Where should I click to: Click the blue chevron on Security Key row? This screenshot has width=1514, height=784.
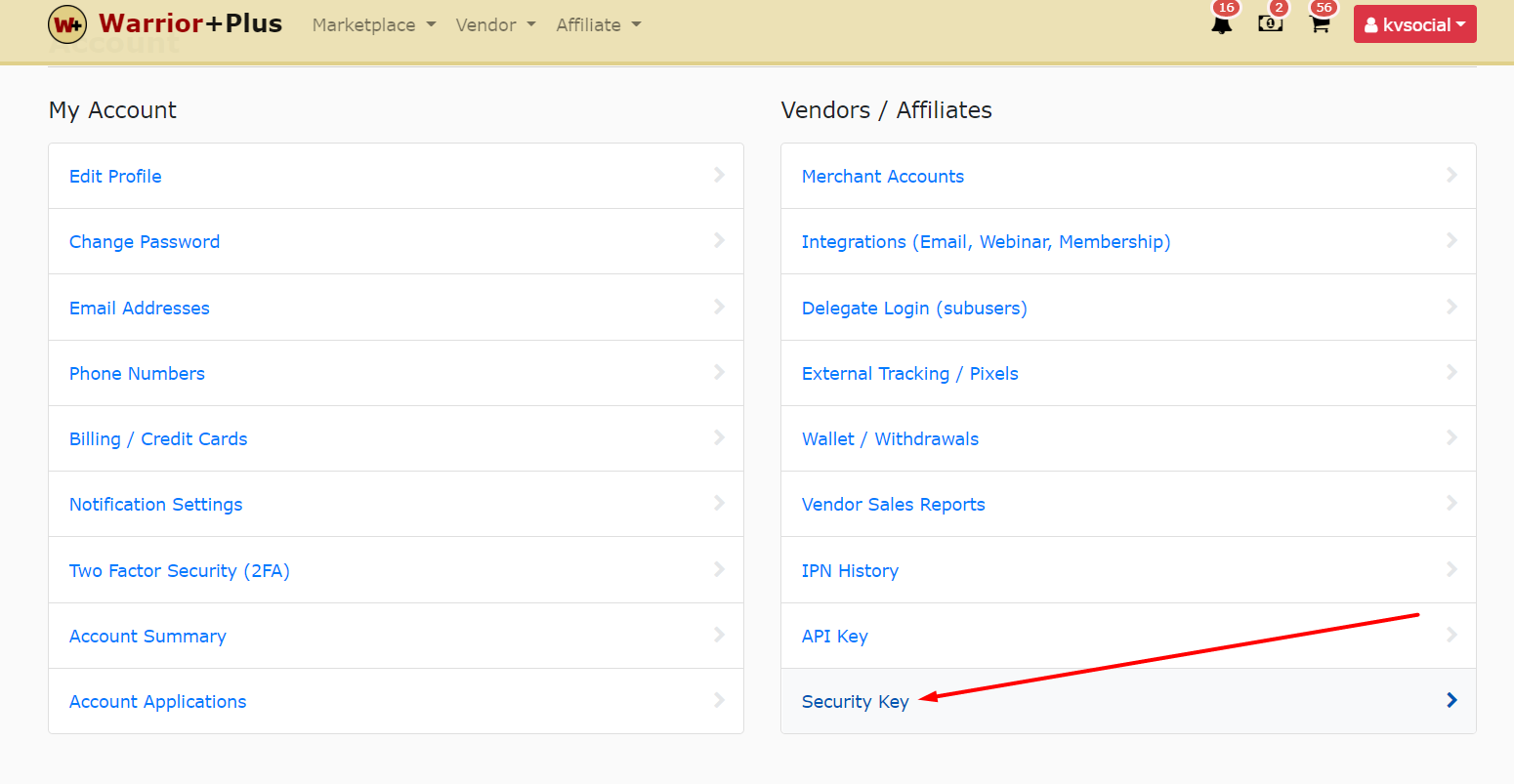(1451, 700)
